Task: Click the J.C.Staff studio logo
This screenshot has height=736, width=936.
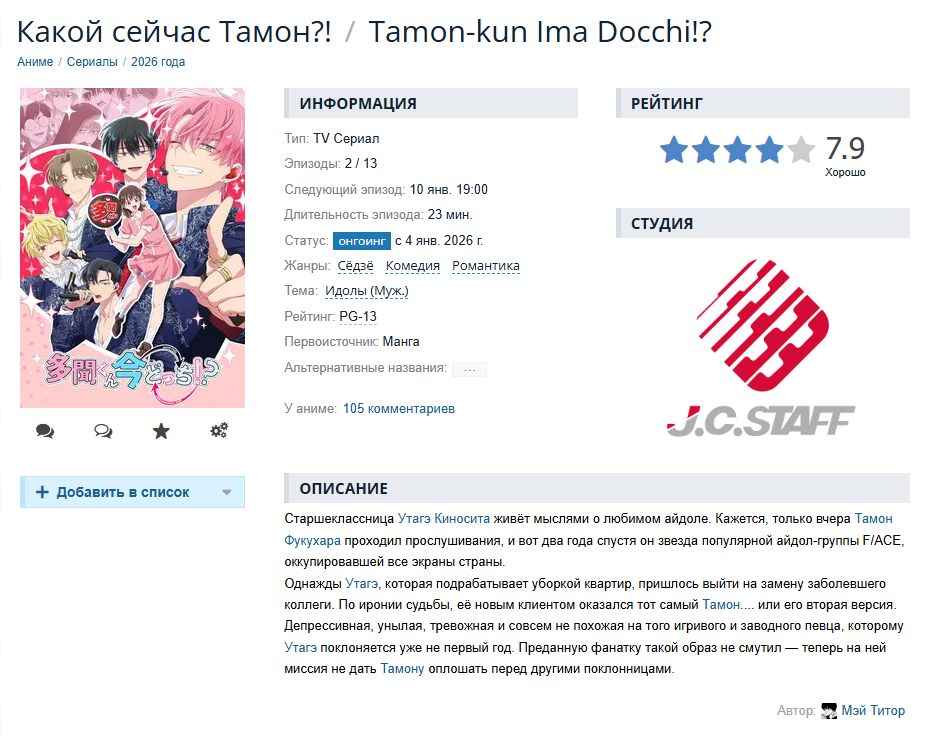Action: point(761,348)
